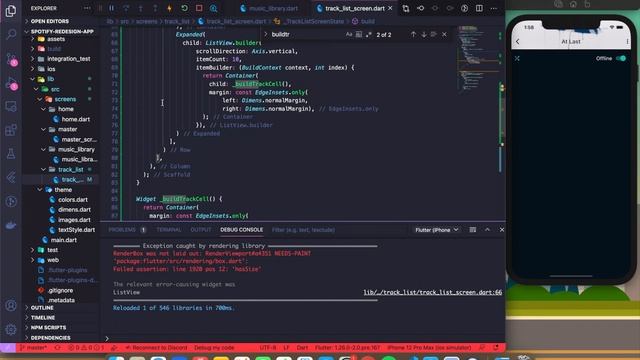
Task: Open the Run and Debug view
Action: point(11,84)
